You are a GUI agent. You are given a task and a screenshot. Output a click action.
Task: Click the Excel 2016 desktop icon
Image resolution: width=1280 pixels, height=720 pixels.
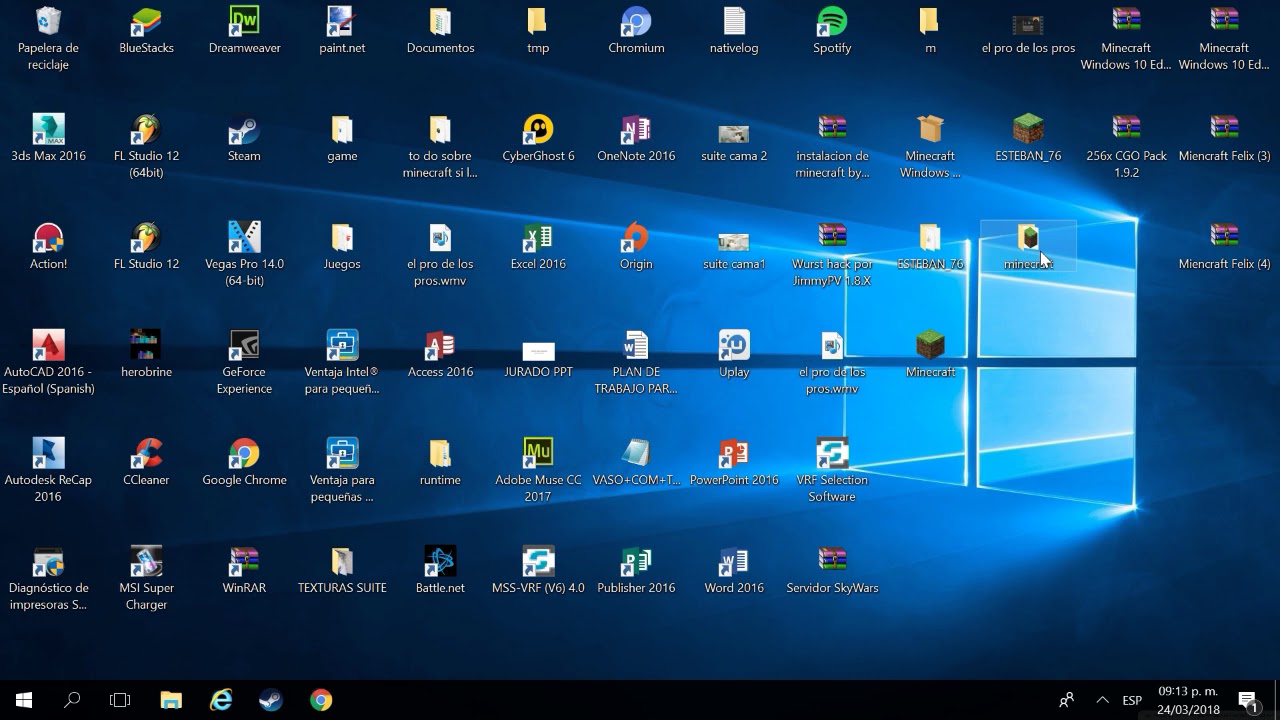click(x=538, y=246)
